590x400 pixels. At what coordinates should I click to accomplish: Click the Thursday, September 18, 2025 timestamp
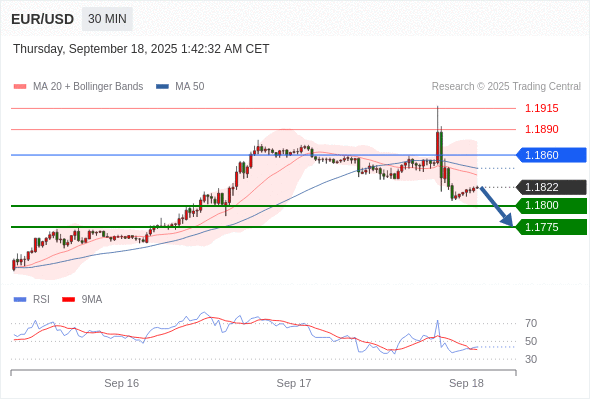click(x=141, y=49)
